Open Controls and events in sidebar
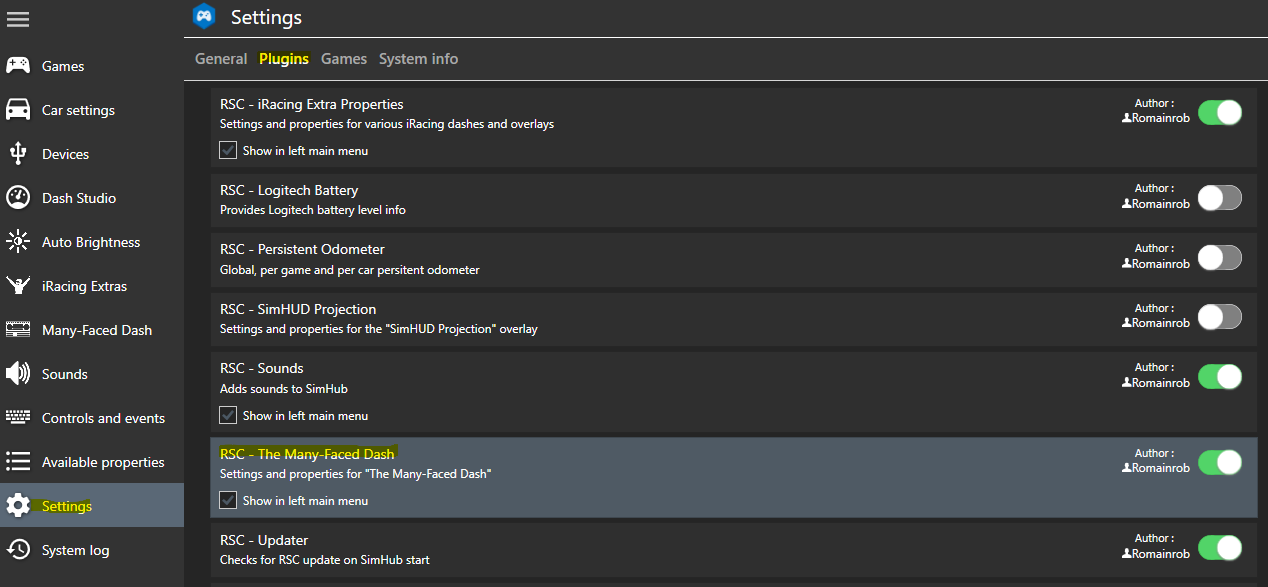Image resolution: width=1268 pixels, height=587 pixels. coord(92,418)
